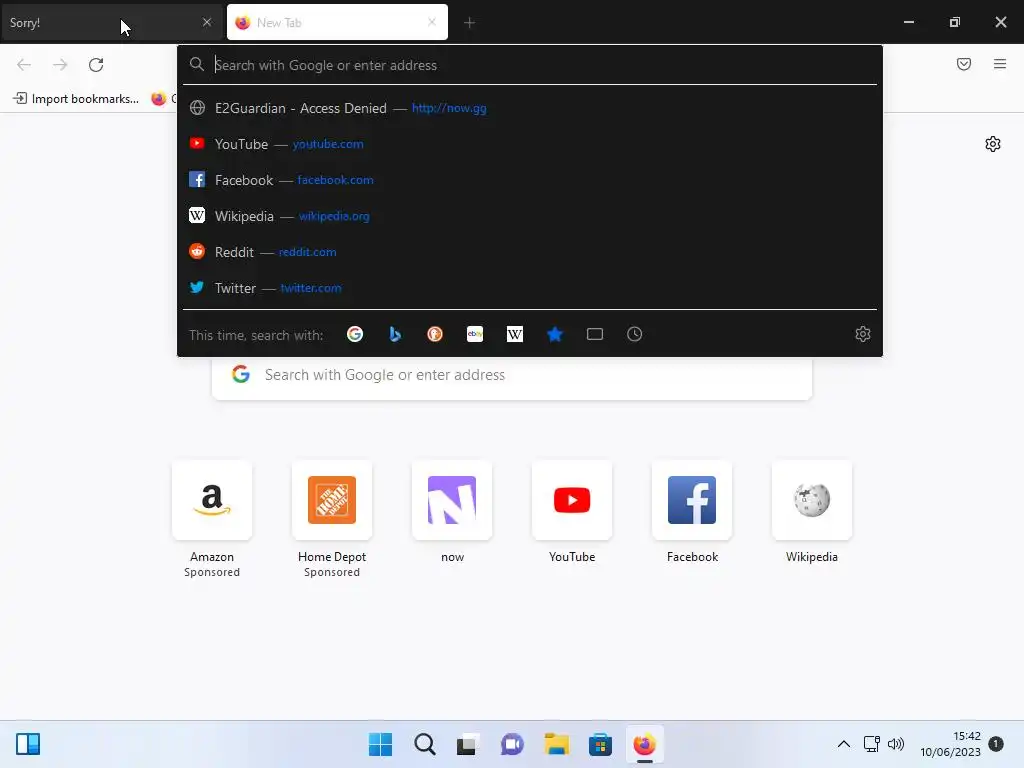
Task: Open File Explorer on taskbar
Action: 556,744
